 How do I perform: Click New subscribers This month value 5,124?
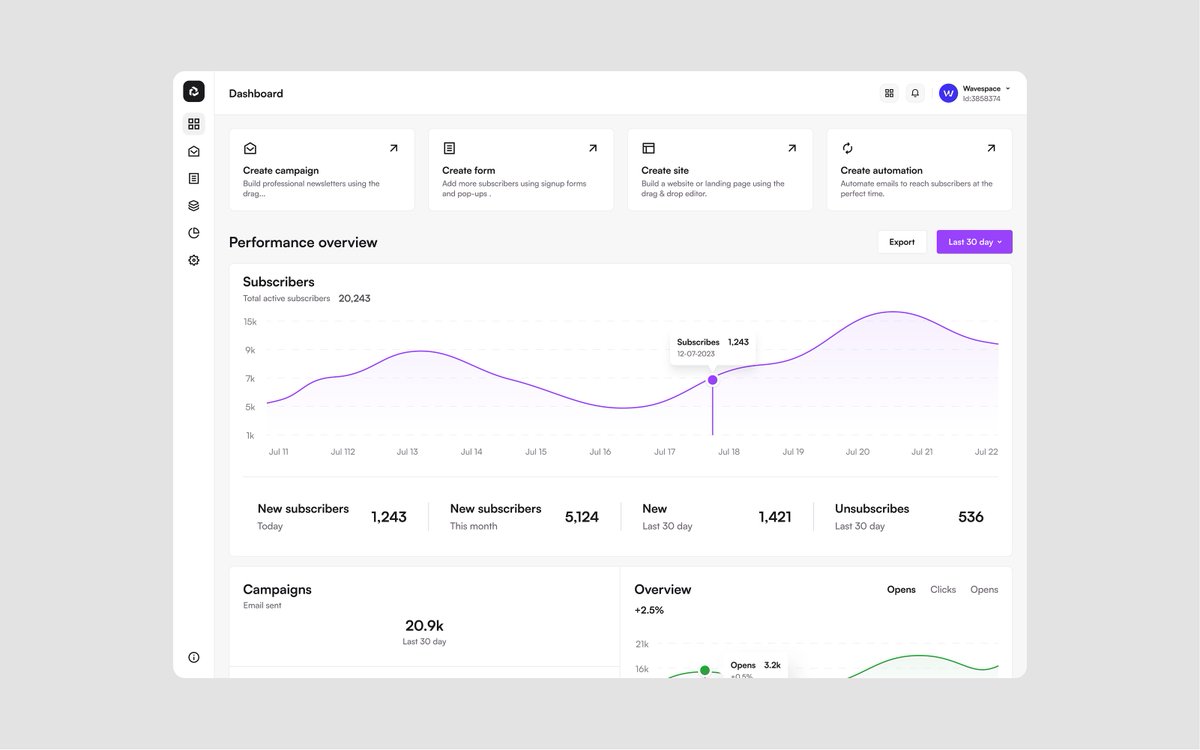[582, 517]
